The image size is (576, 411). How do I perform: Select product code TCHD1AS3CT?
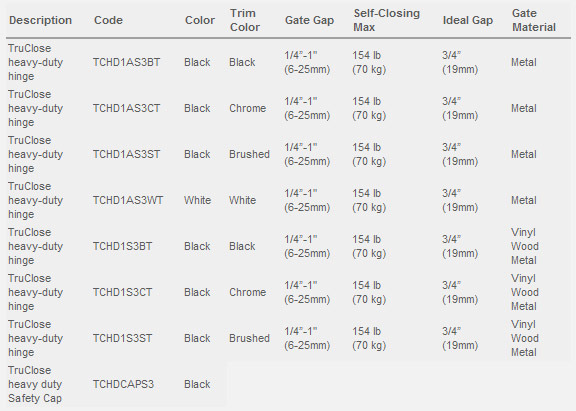coord(126,108)
